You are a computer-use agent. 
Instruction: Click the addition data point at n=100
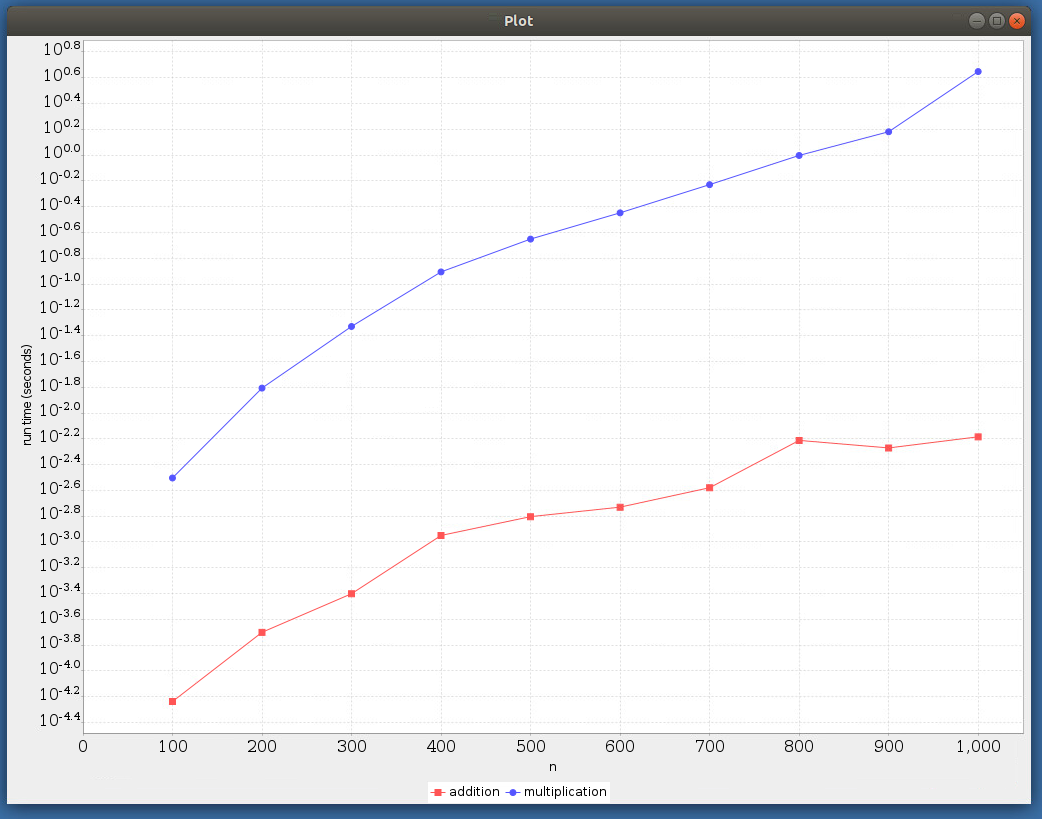173,702
